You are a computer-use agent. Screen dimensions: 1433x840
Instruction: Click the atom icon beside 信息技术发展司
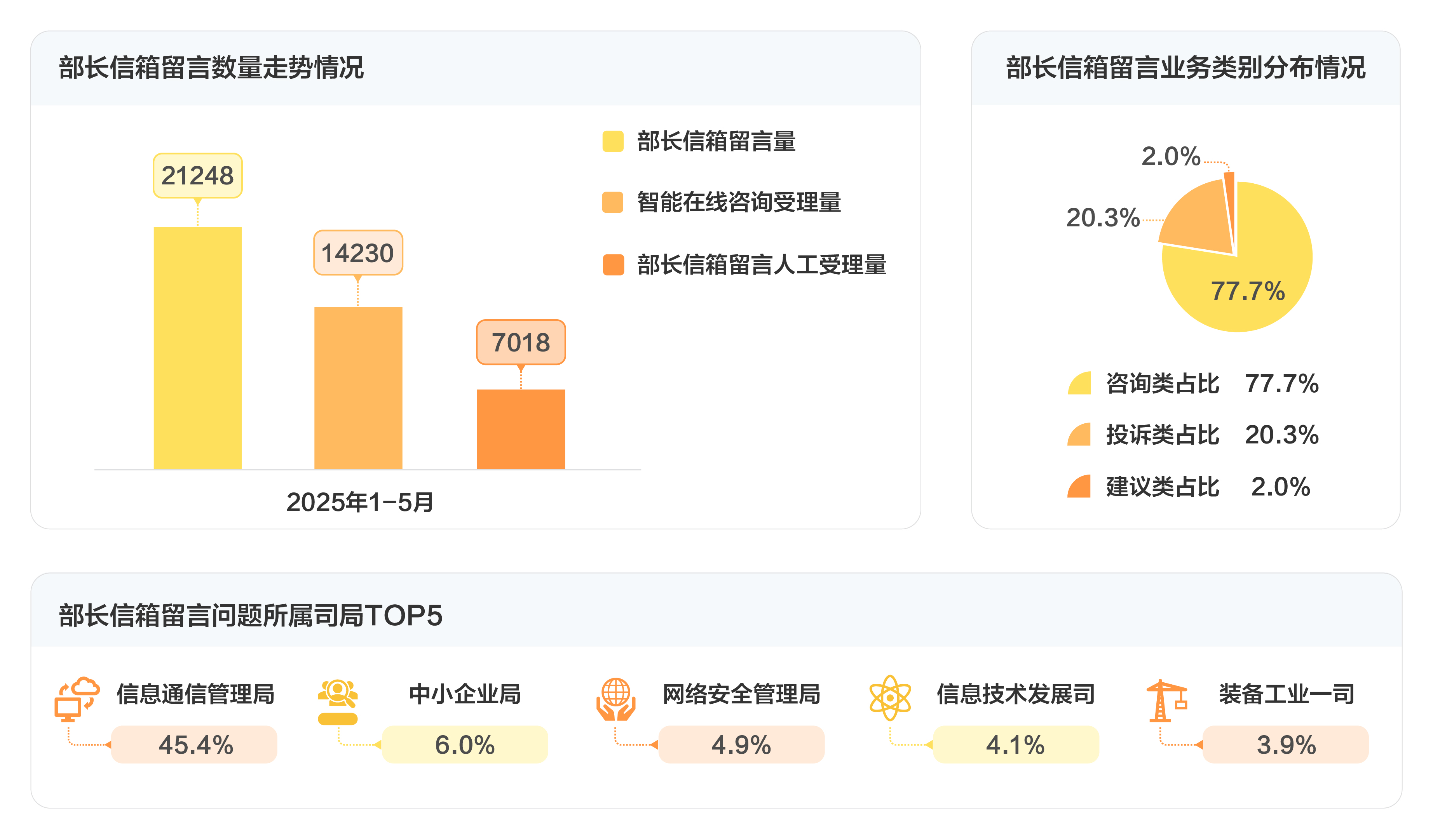(x=890, y=698)
